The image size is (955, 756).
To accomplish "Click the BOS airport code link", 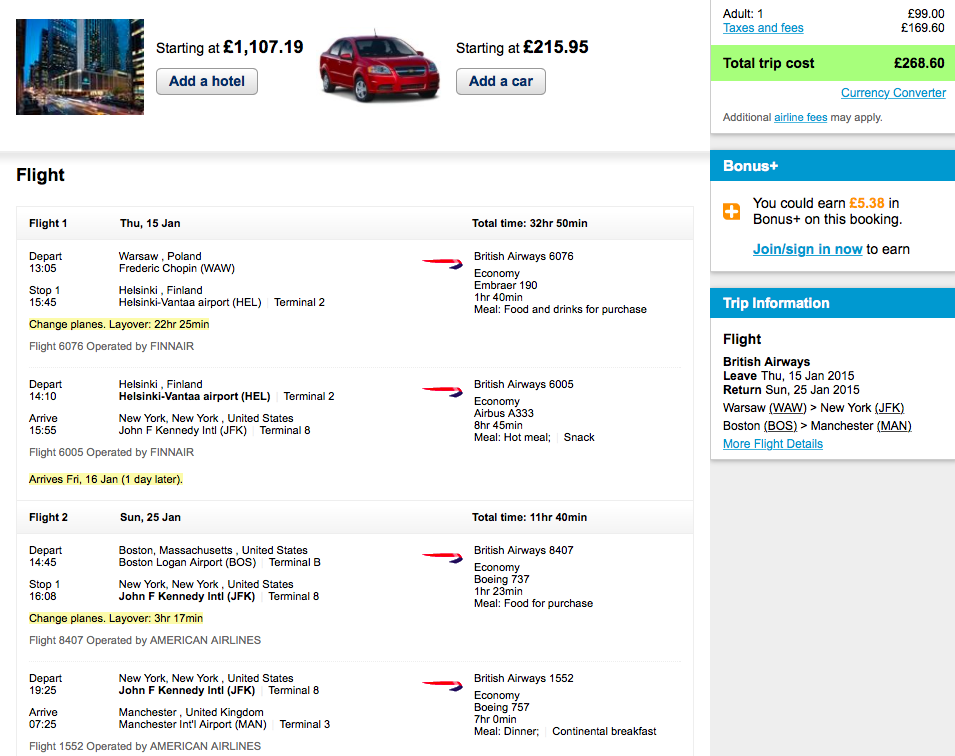I will point(781,426).
